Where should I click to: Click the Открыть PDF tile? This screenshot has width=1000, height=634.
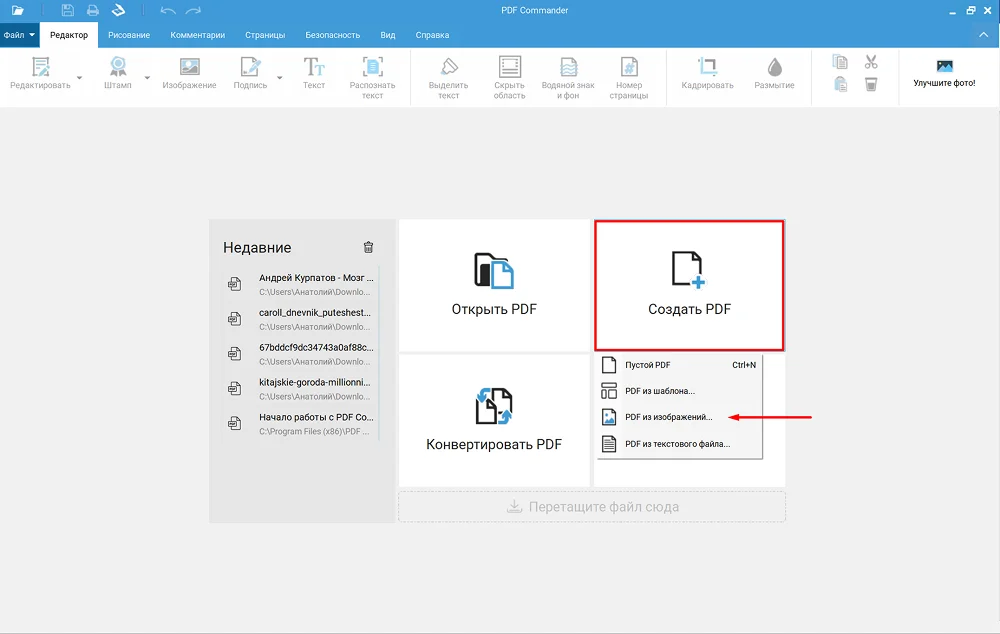pyautogui.click(x=494, y=285)
